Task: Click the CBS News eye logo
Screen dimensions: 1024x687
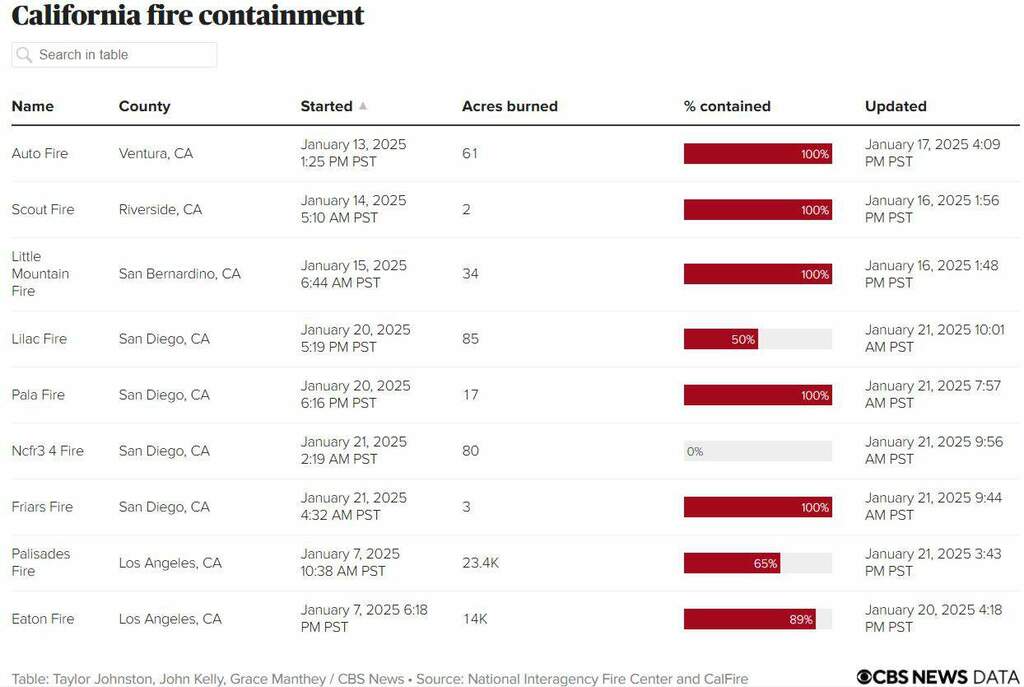Action: pos(864,677)
